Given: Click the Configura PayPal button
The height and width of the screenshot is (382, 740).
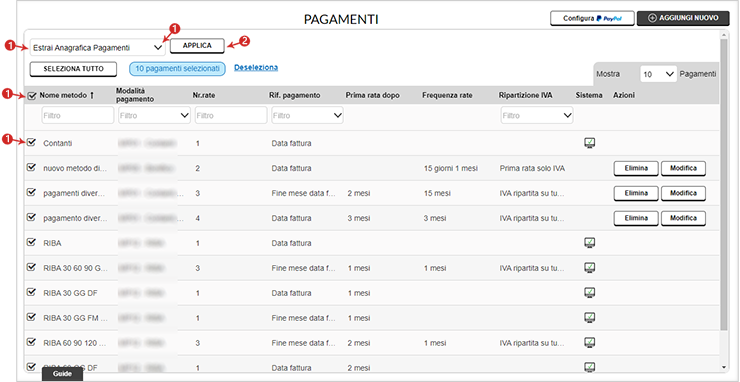Looking at the screenshot, I should point(592,18).
